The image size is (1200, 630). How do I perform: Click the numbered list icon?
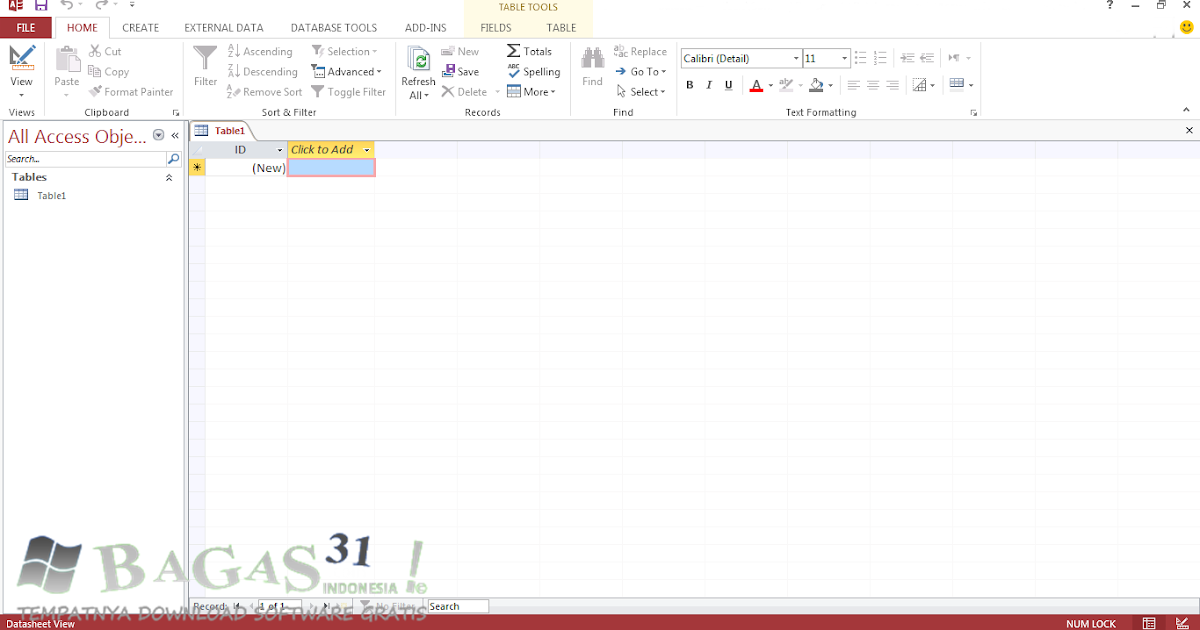click(880, 58)
